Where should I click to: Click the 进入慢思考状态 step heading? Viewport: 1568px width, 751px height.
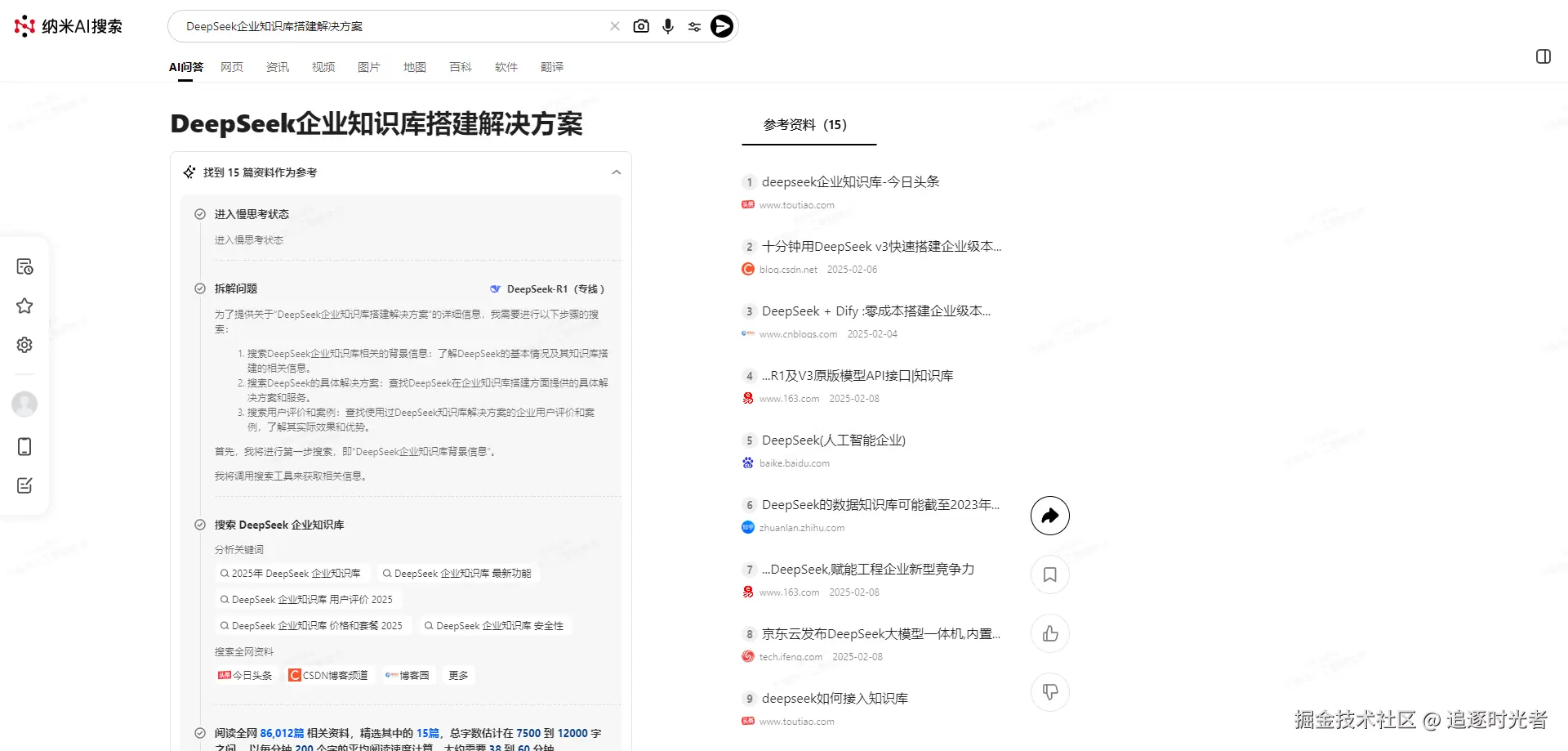pyautogui.click(x=252, y=214)
